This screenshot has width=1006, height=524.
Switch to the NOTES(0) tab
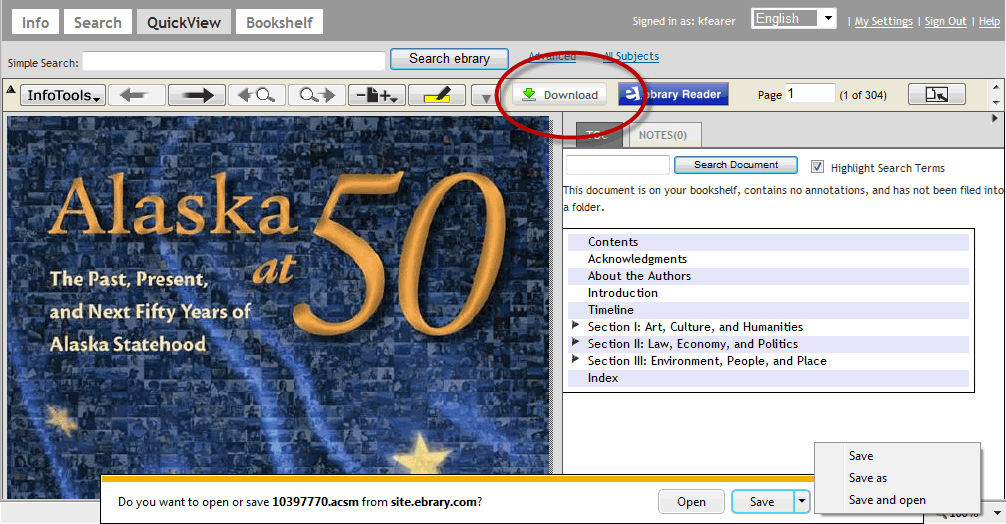[665, 135]
